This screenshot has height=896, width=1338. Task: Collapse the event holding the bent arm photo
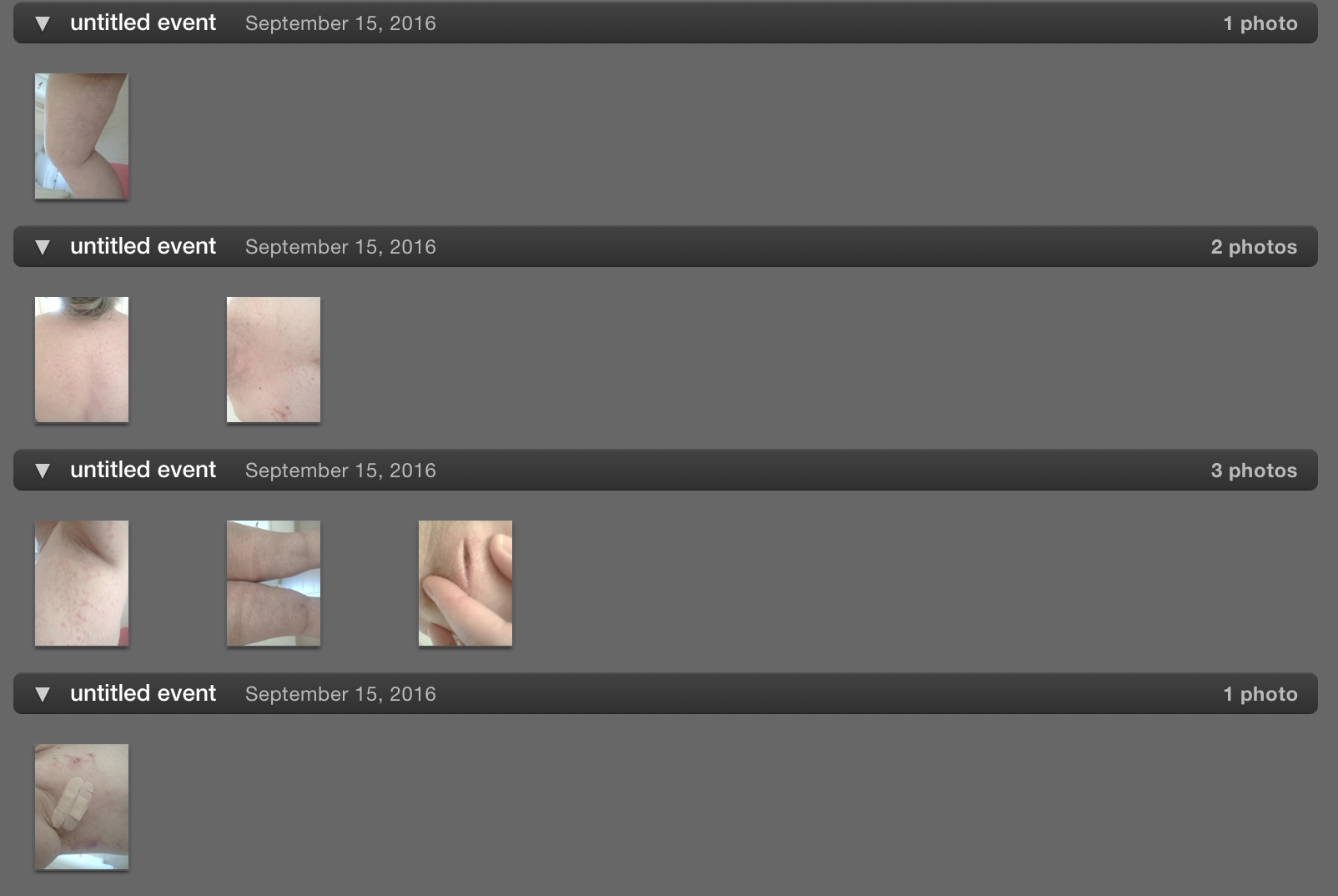43,23
